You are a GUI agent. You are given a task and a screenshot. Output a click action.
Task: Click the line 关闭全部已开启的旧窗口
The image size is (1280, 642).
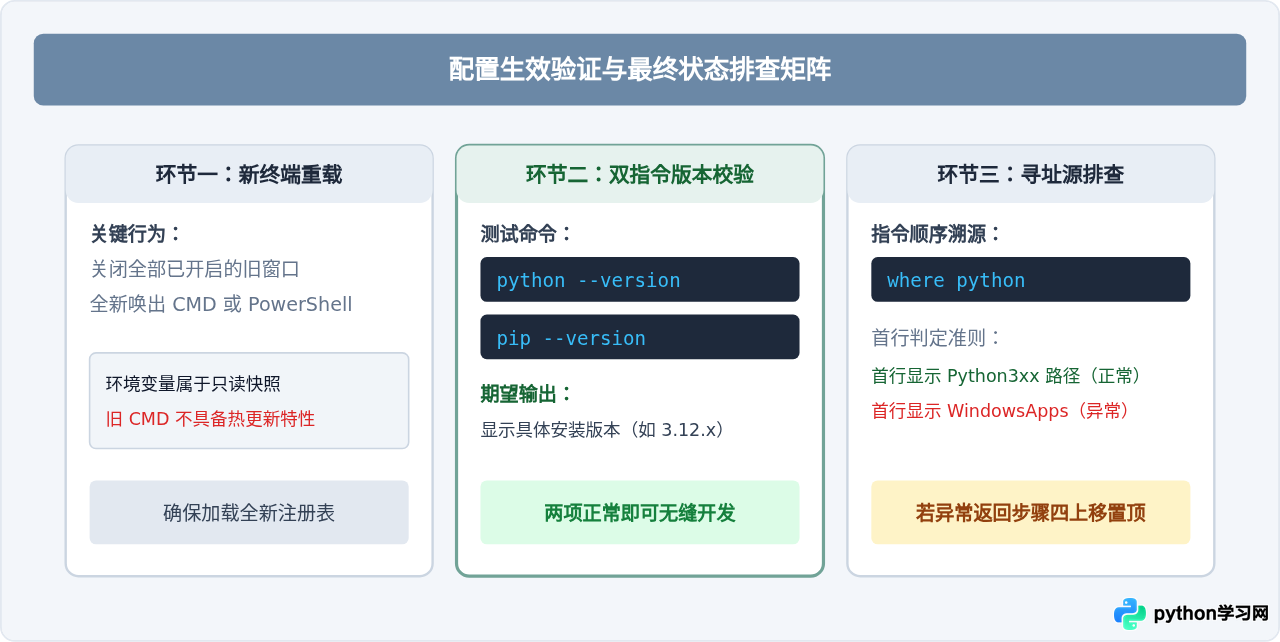tap(195, 269)
